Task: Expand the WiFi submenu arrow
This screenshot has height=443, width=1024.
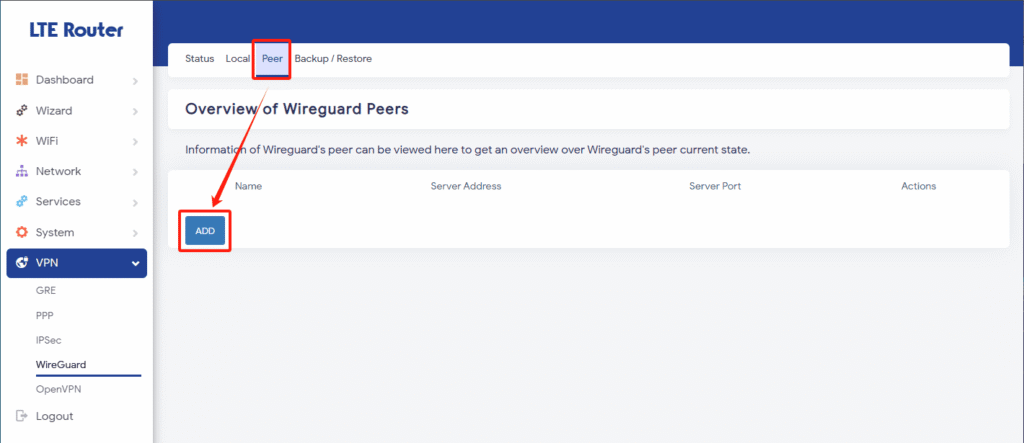Action: click(x=135, y=142)
